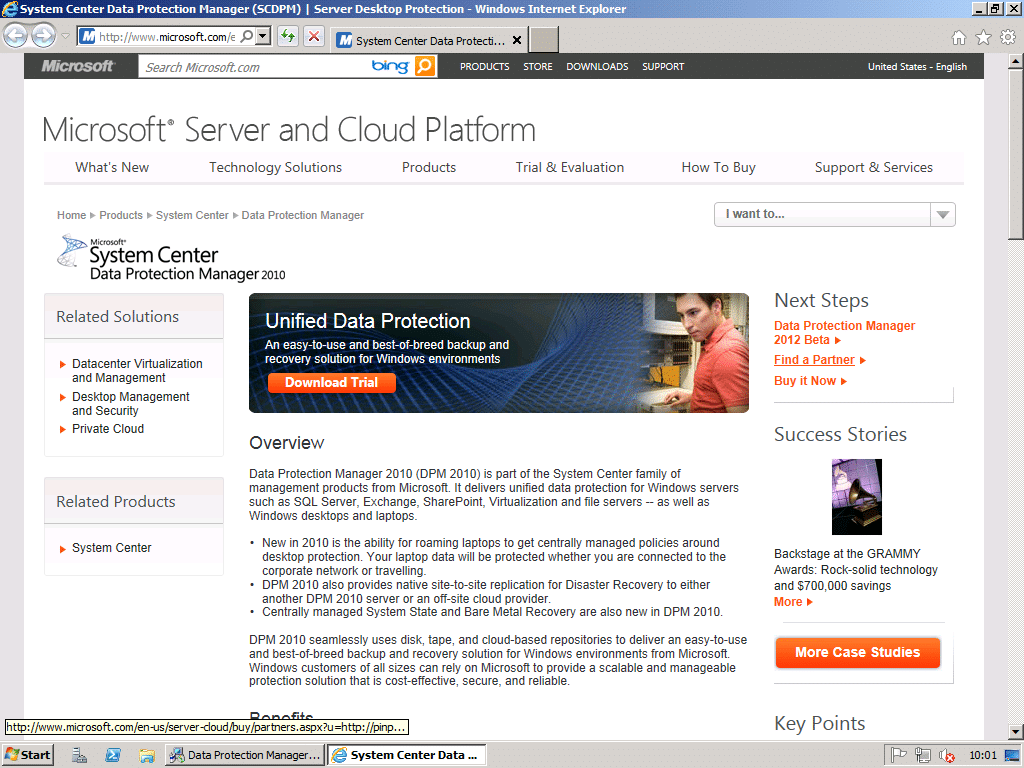Open the Windows Start button

(x=27, y=755)
